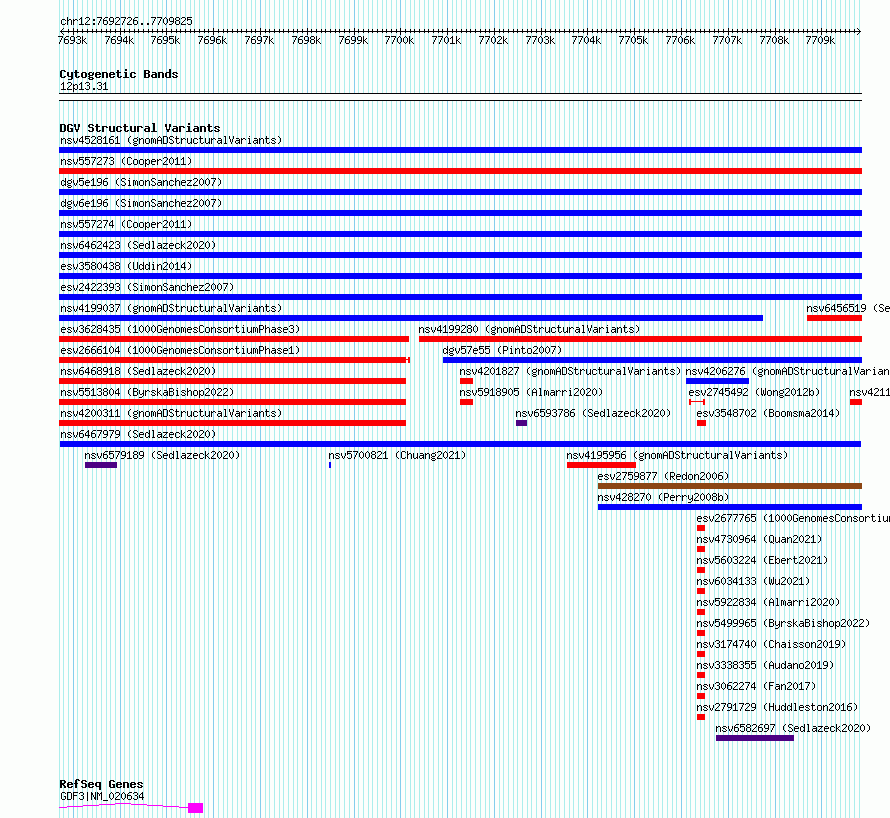The width and height of the screenshot is (890, 818).
Task: Open the dgv6e196 (SimonSanchez2007) entry
Action: (141, 203)
